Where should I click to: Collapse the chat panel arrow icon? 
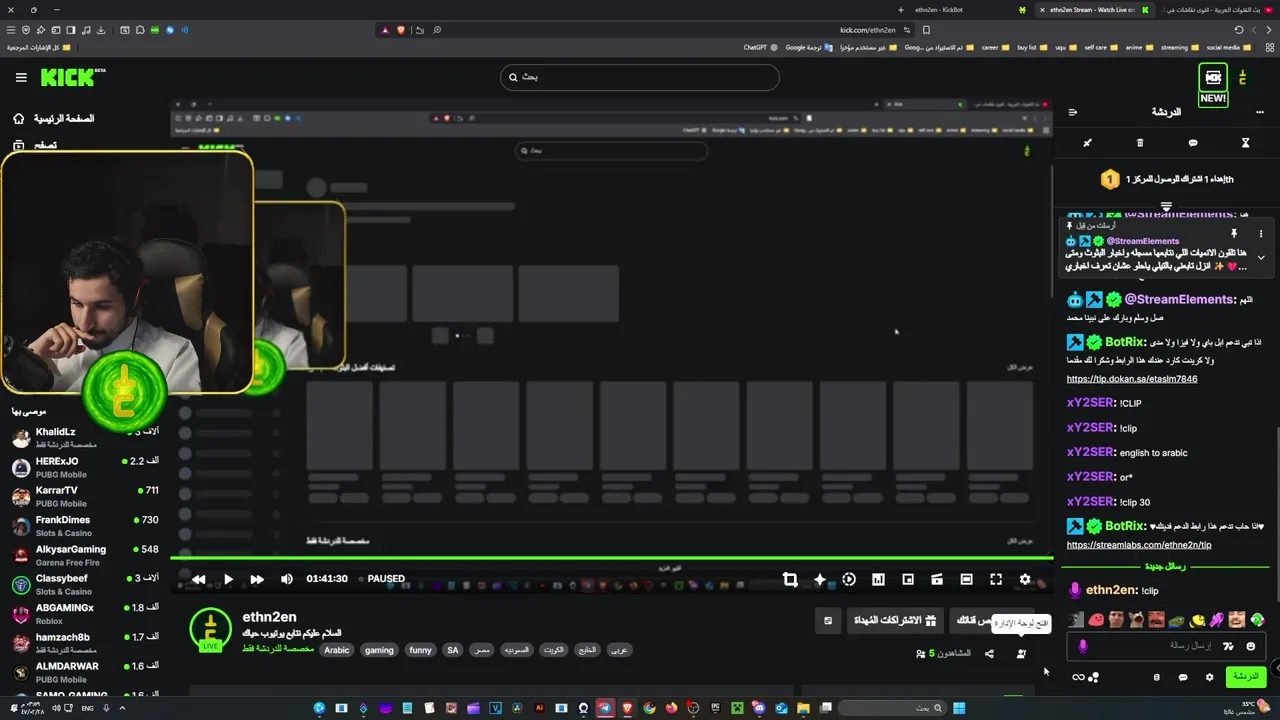tap(1073, 112)
